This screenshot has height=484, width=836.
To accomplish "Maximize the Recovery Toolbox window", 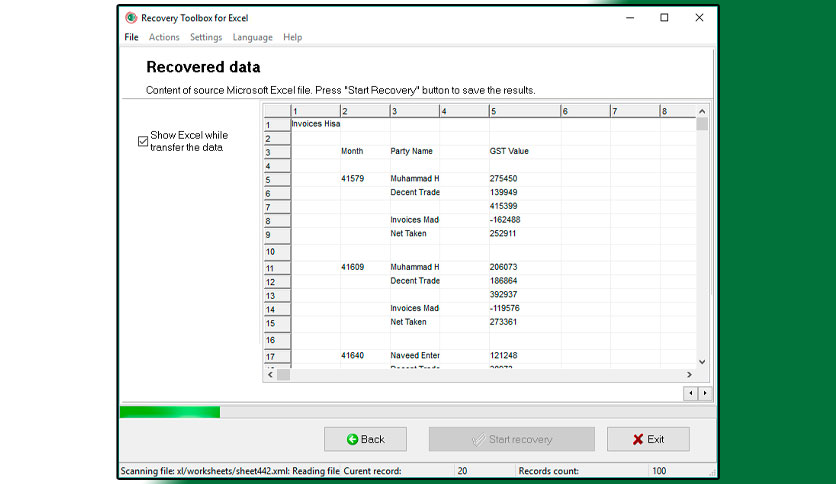I will (x=664, y=18).
